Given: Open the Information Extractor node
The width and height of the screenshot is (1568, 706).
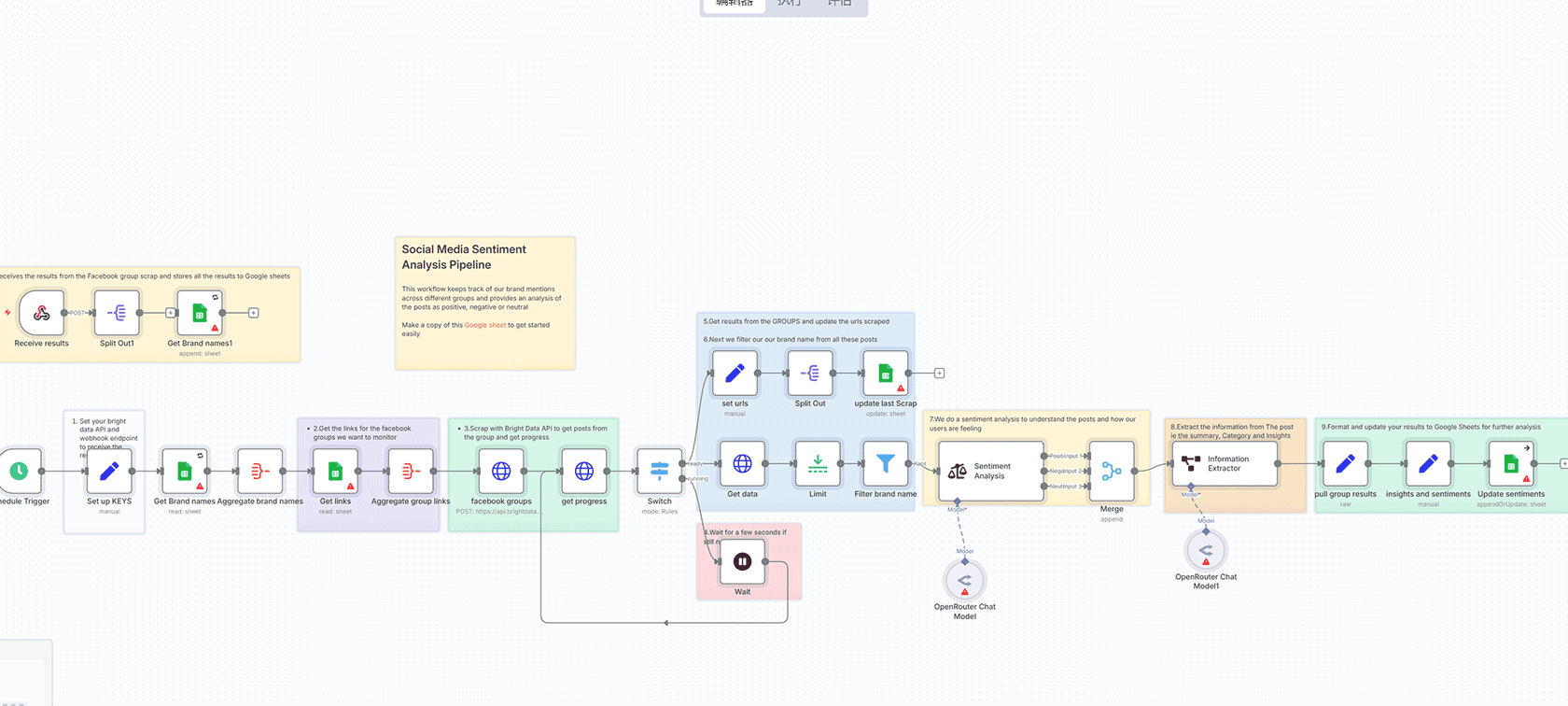Looking at the screenshot, I should [1225, 464].
